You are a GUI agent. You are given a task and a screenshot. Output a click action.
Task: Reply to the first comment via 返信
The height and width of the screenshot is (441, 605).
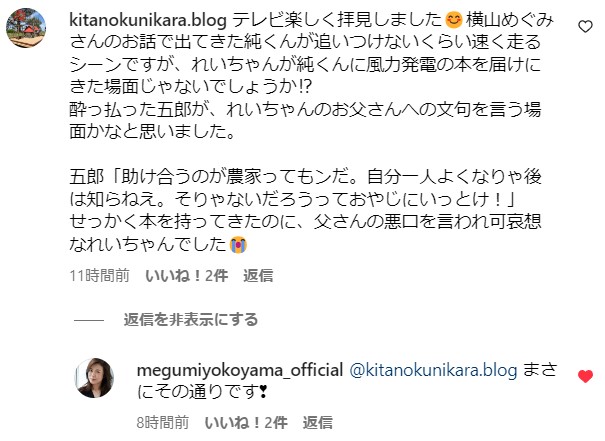click(x=258, y=276)
